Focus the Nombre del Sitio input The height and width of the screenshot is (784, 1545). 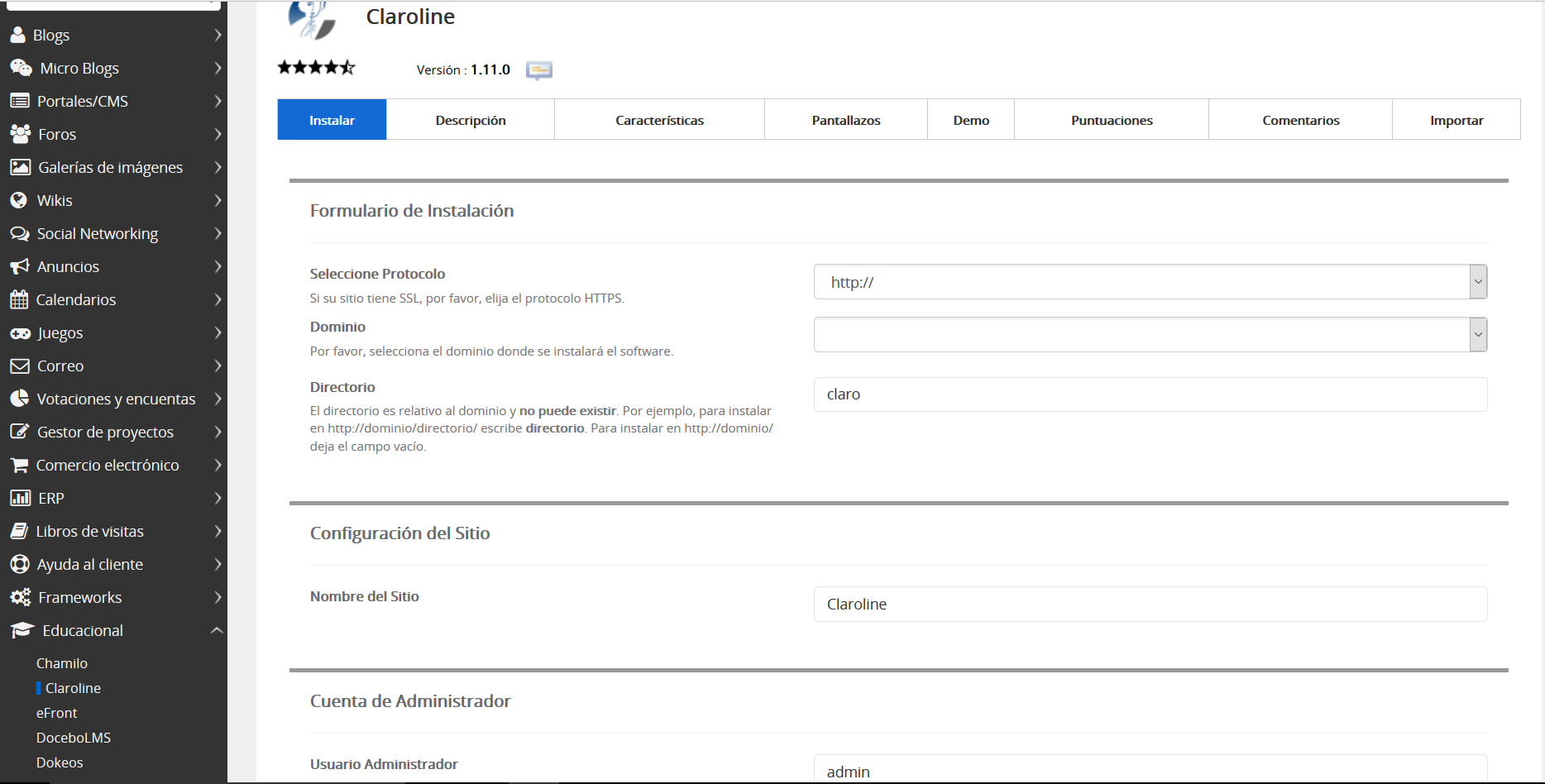pos(1150,605)
